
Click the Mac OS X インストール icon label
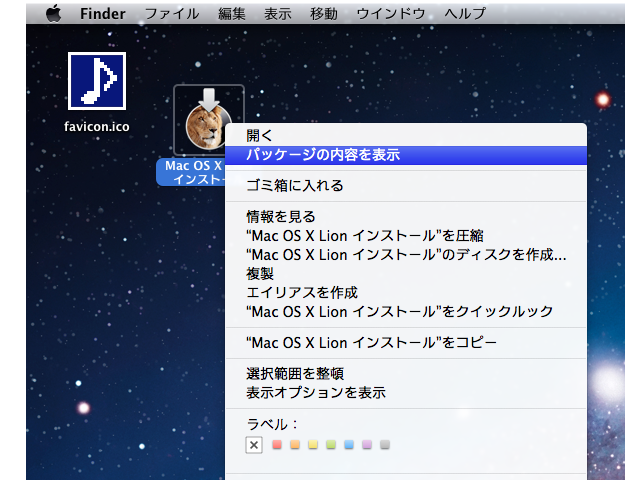[193, 172]
